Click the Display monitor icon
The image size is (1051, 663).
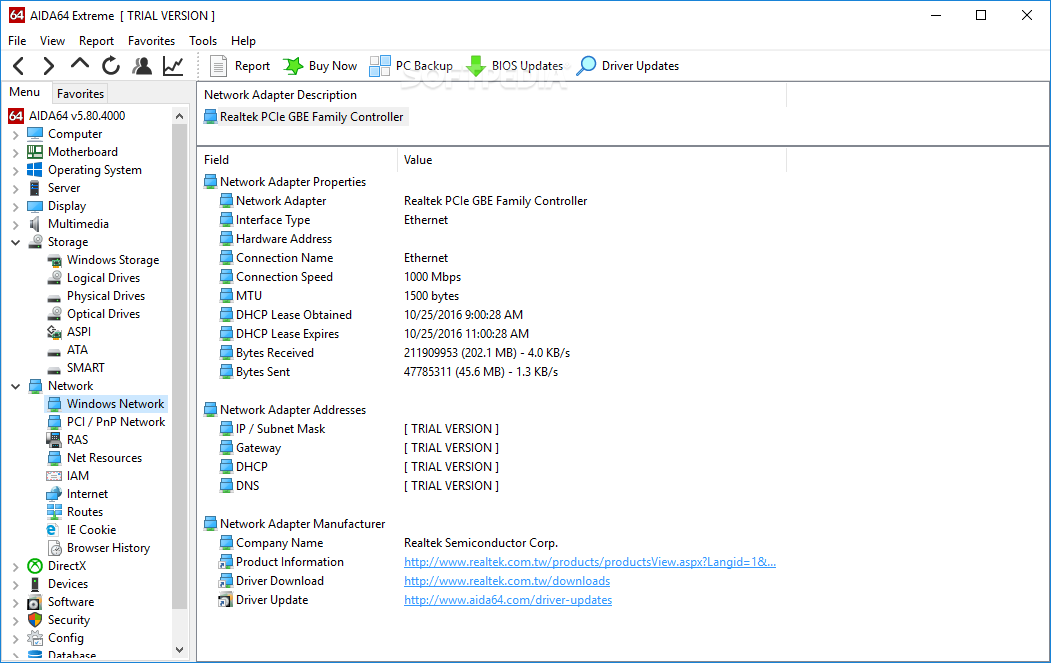(35, 206)
